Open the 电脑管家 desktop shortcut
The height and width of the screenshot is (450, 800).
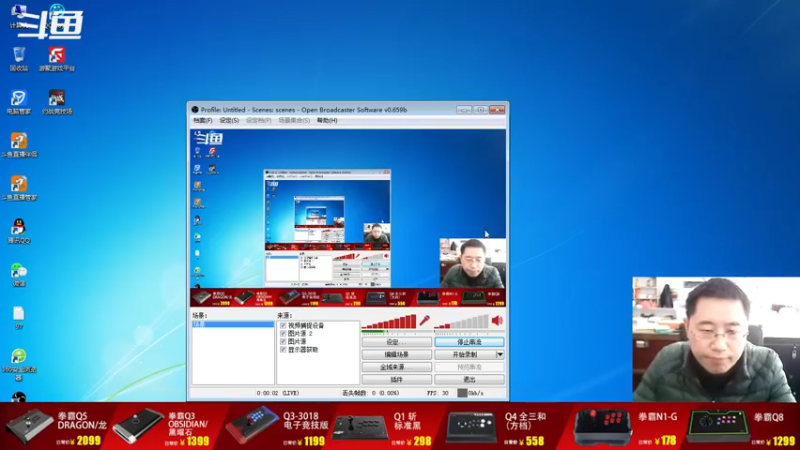[19, 102]
